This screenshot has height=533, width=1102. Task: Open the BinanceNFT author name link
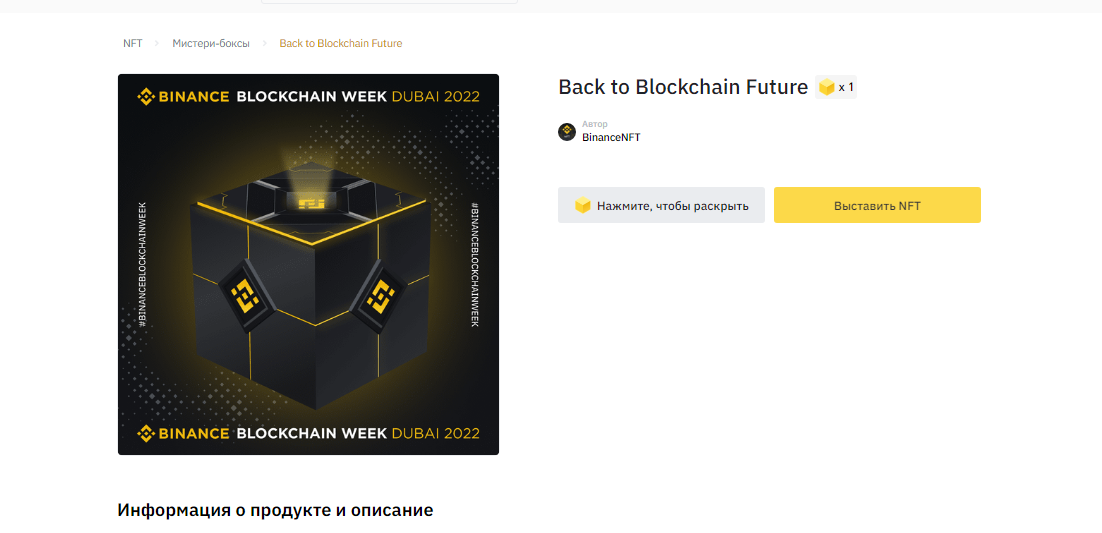(x=611, y=137)
